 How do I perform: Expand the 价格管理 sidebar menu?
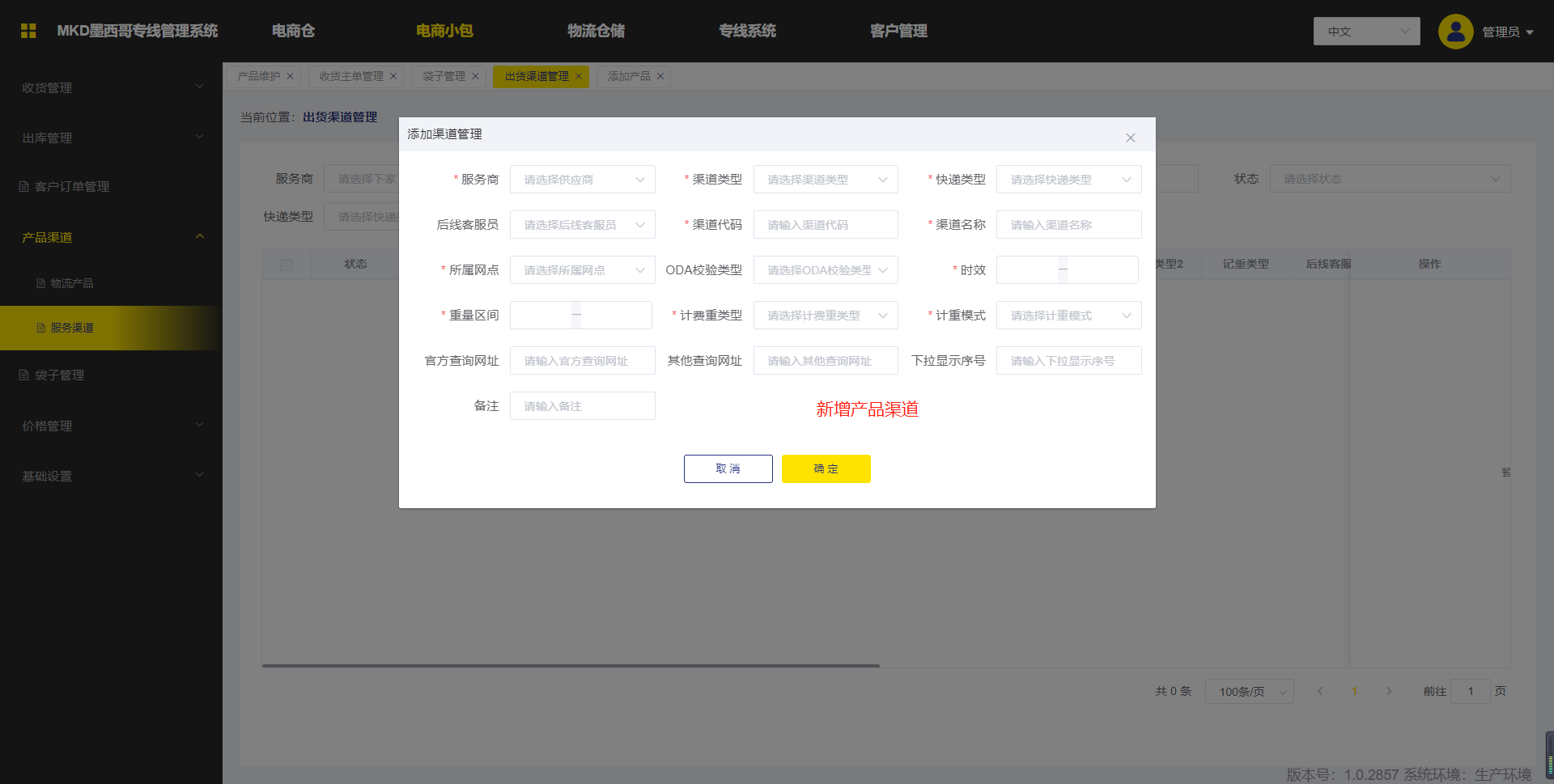[x=111, y=426]
